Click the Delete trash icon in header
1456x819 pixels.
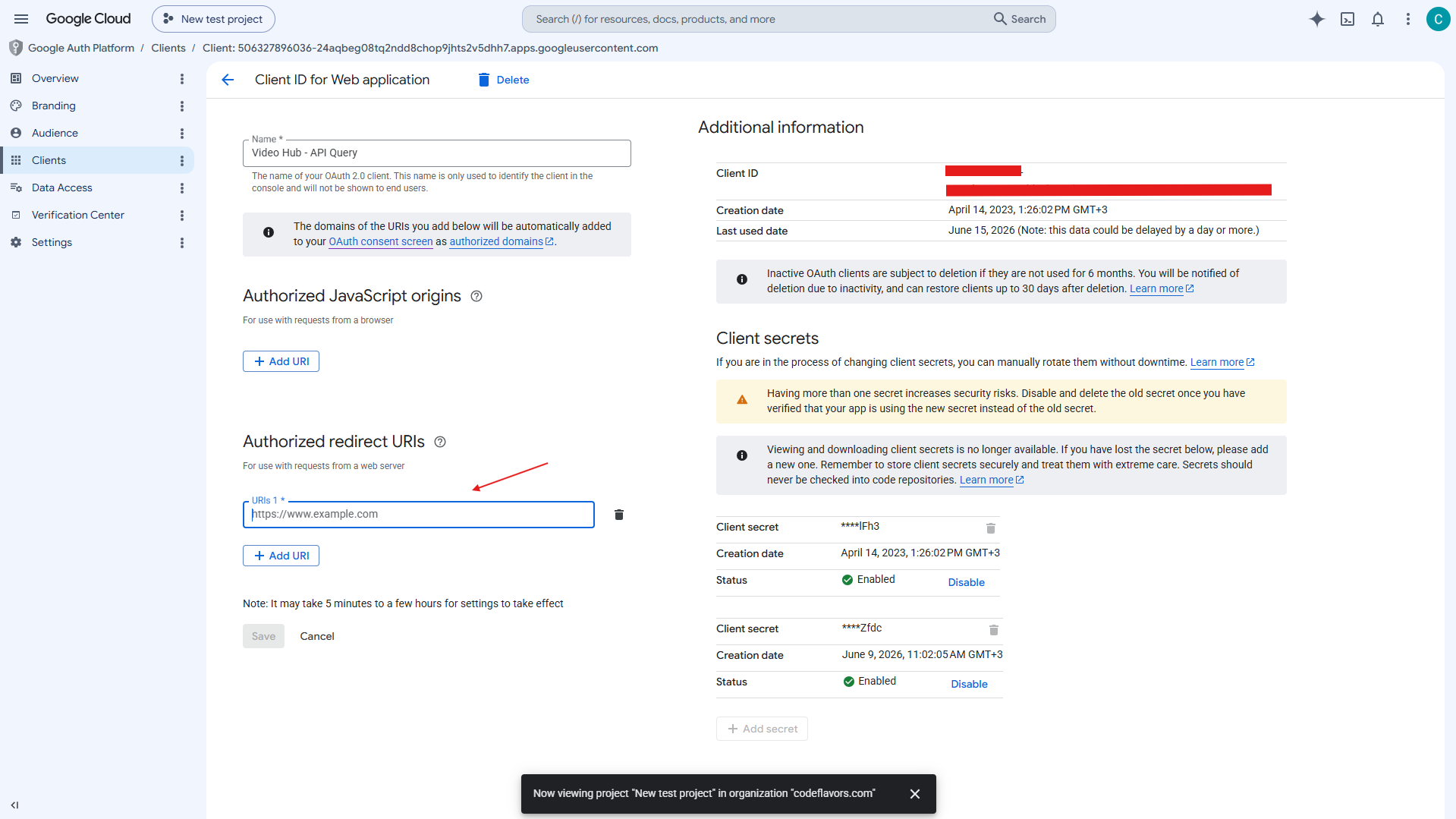[484, 80]
